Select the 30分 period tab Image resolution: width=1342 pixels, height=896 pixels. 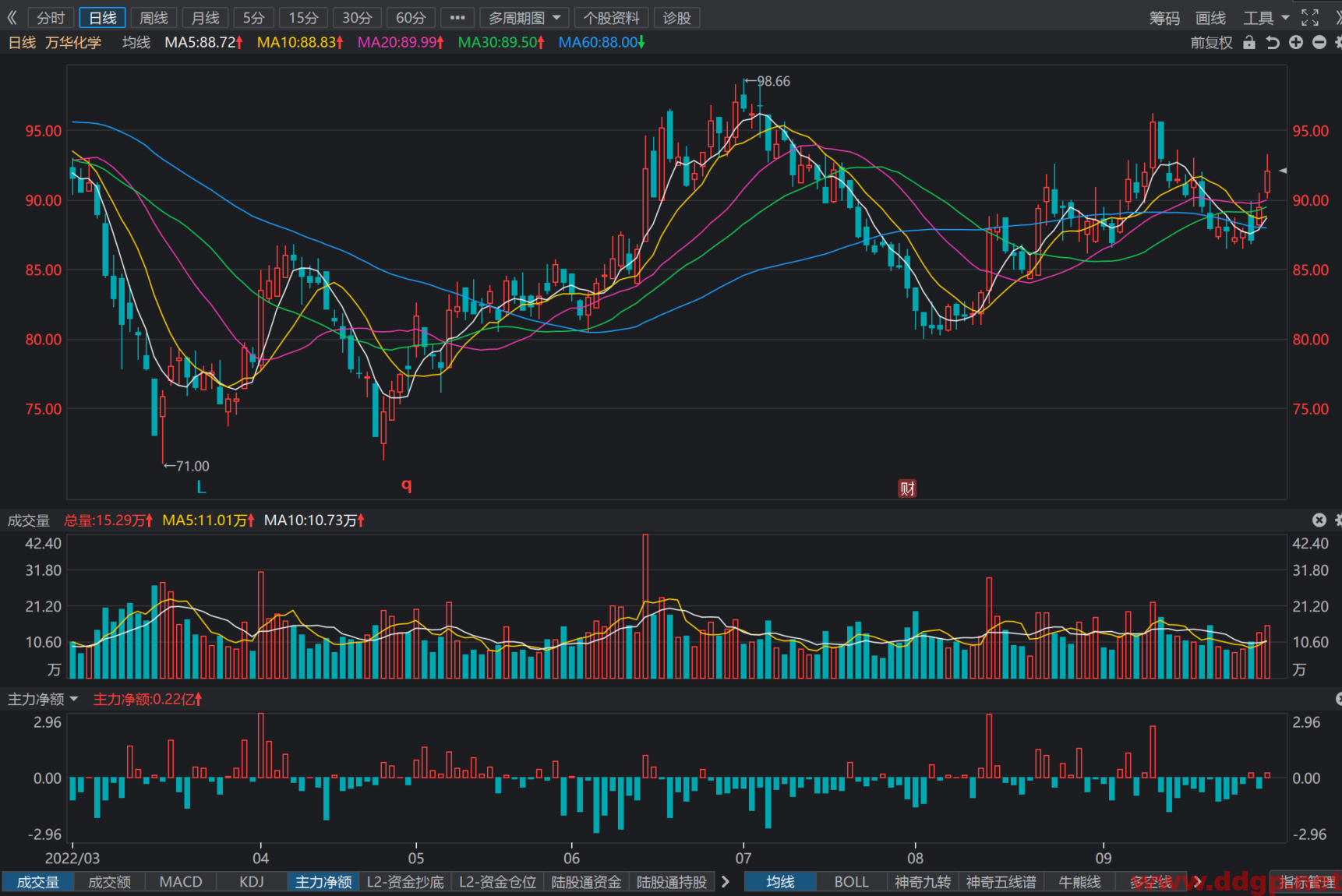point(357,18)
